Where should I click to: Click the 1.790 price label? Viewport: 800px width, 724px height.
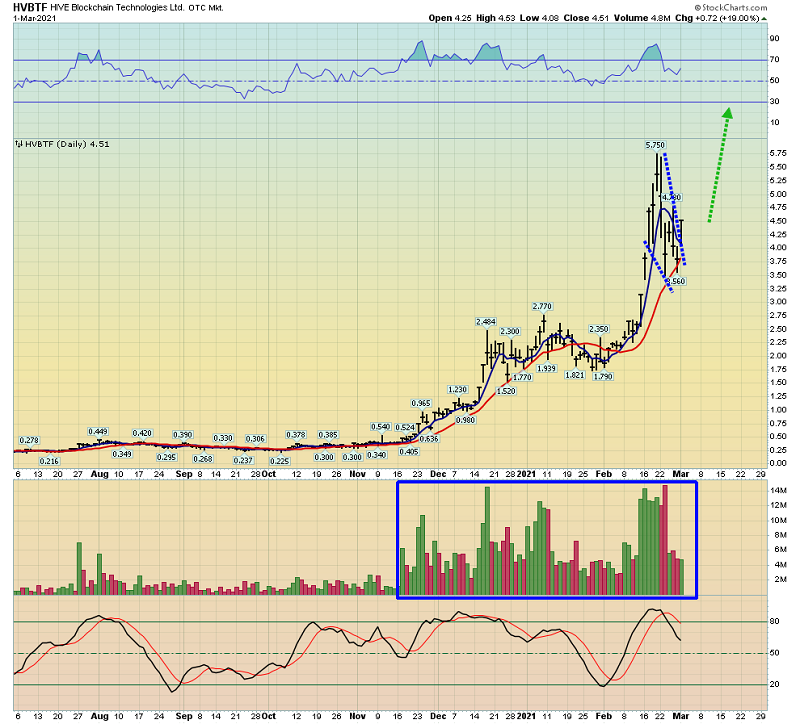[x=603, y=377]
